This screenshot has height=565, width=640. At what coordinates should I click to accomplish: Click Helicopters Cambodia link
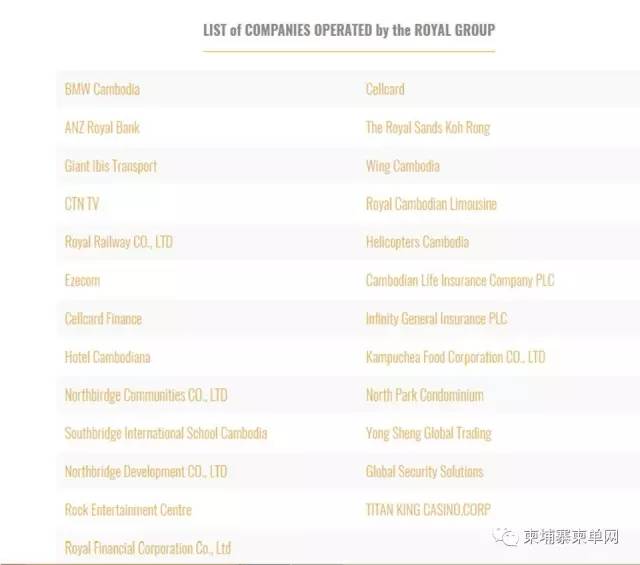[x=417, y=242]
